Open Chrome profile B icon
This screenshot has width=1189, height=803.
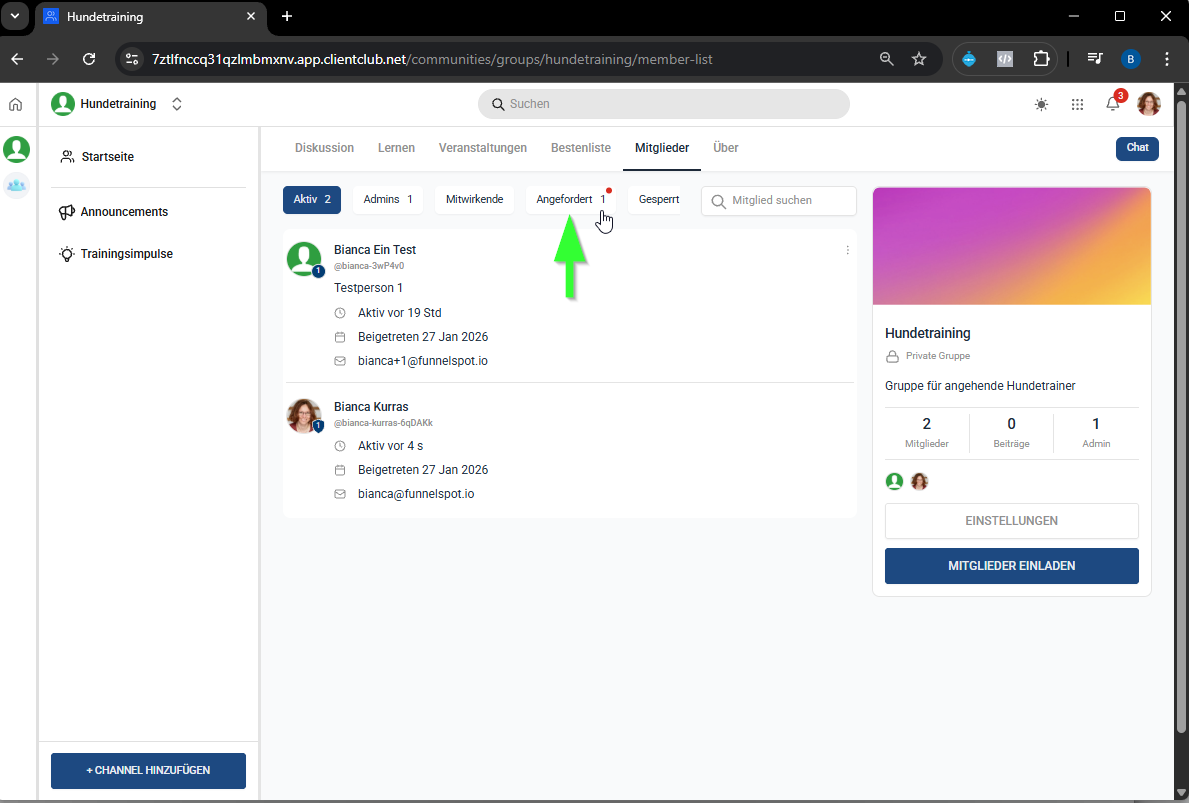[1131, 59]
